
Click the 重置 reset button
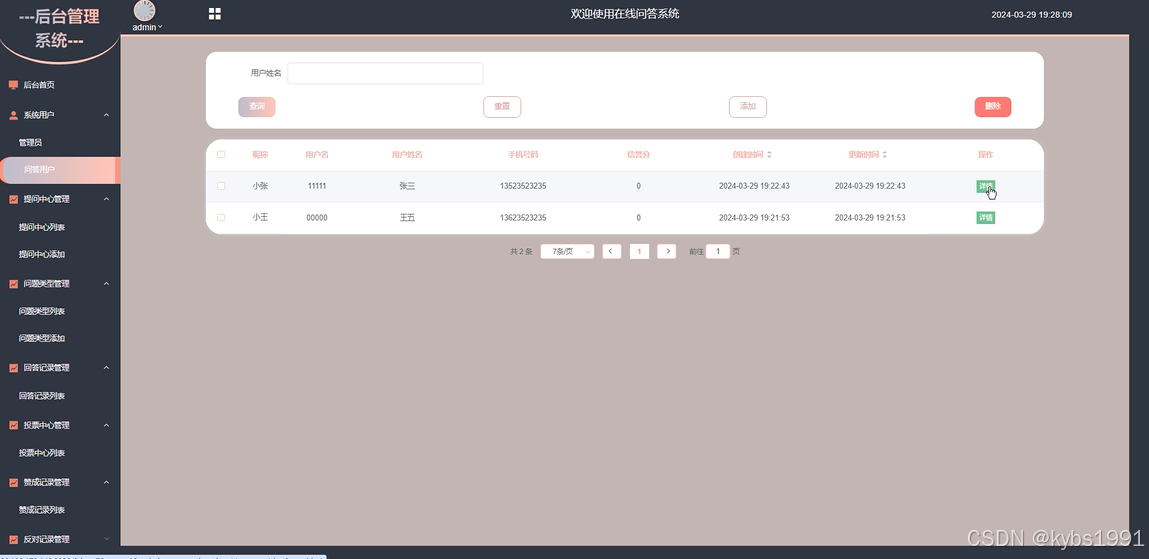click(502, 107)
